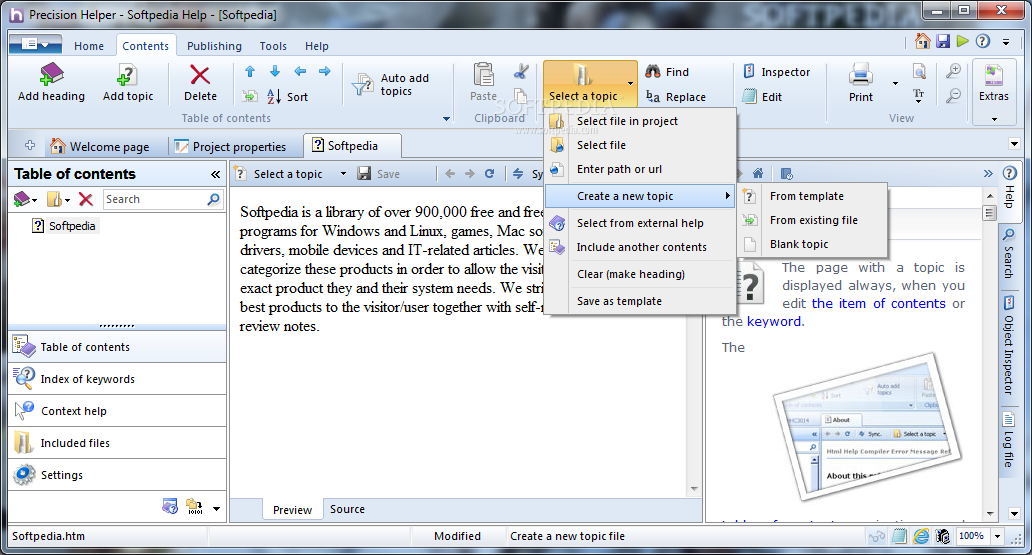
Task: Click the zoom in magnifier icon
Action: (953, 71)
